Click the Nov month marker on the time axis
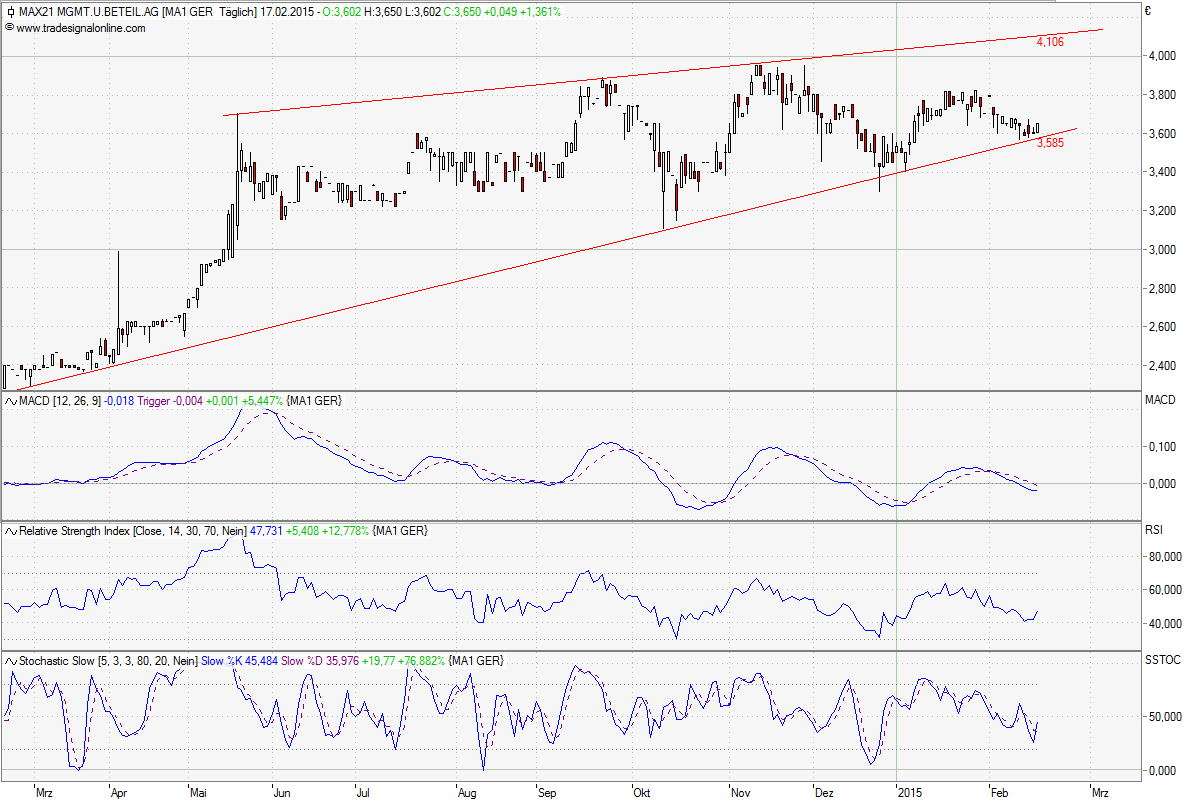The width and height of the screenshot is (1200, 800). click(741, 791)
